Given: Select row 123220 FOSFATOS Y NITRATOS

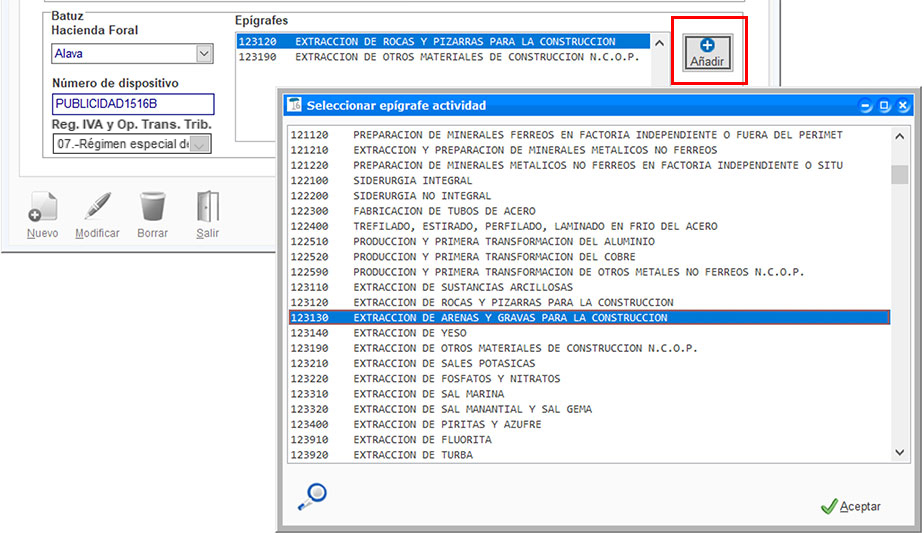Looking at the screenshot, I should 589,379.
